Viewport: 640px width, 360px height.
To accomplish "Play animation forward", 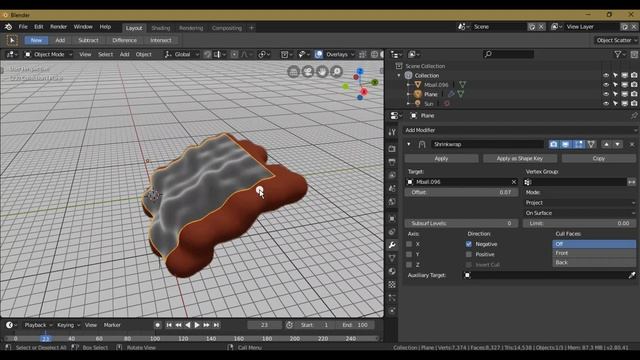I will pyautogui.click(x=197, y=325).
